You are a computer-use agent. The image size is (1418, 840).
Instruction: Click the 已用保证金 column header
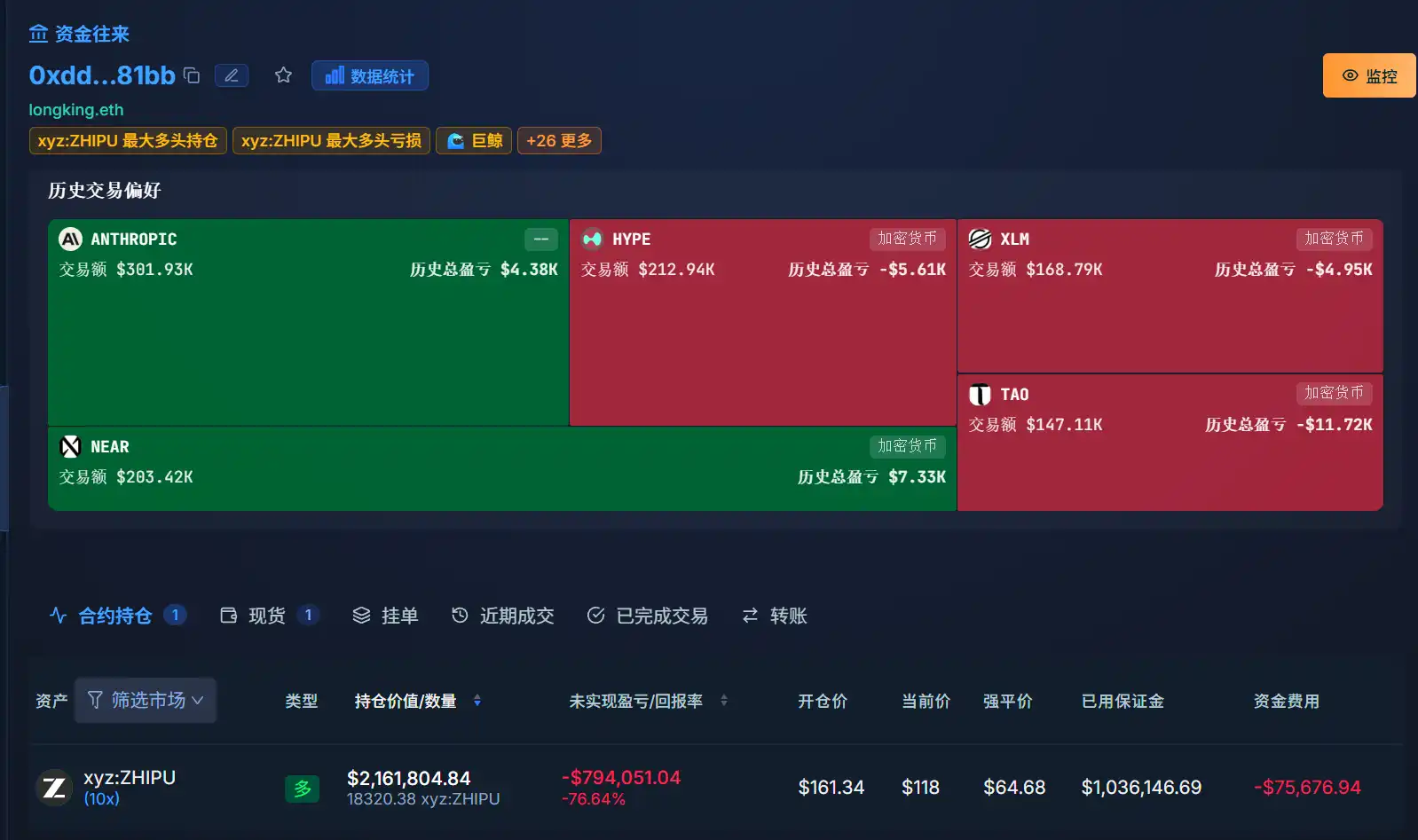coord(1123,701)
